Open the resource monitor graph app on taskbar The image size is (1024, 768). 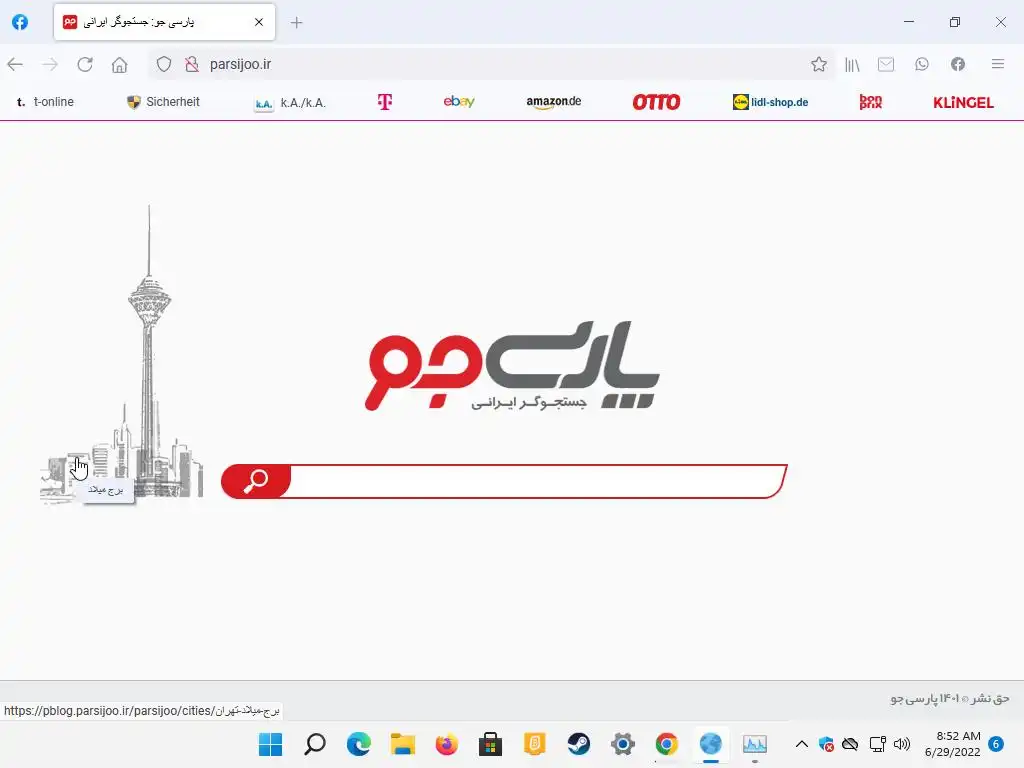pos(755,744)
